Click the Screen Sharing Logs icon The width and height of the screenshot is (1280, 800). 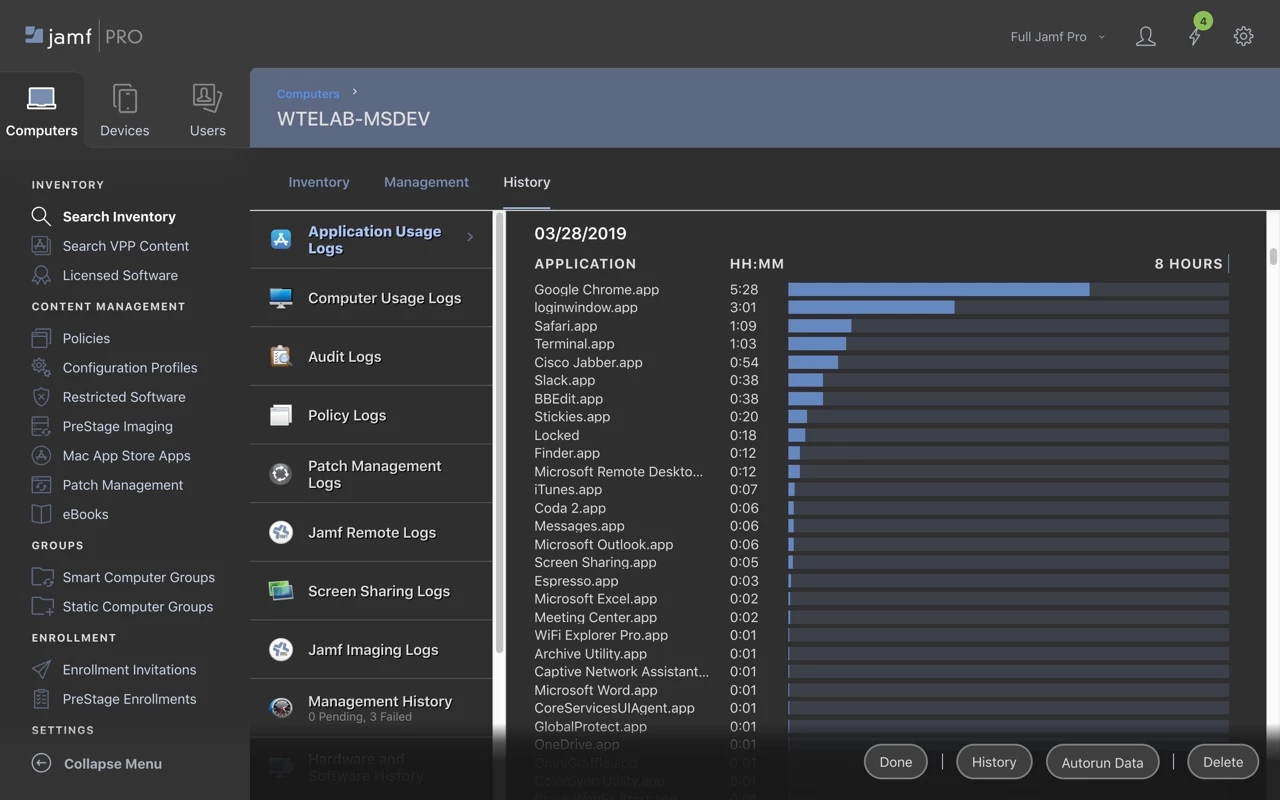pos(281,591)
